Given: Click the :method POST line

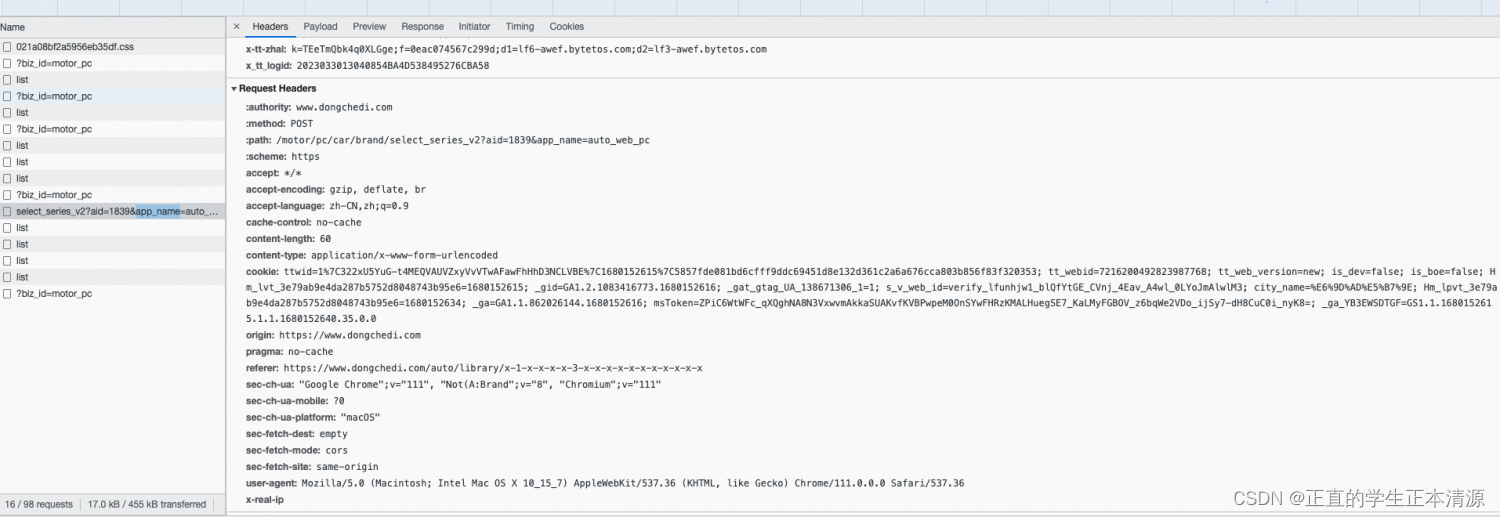Looking at the screenshot, I should tap(279, 124).
